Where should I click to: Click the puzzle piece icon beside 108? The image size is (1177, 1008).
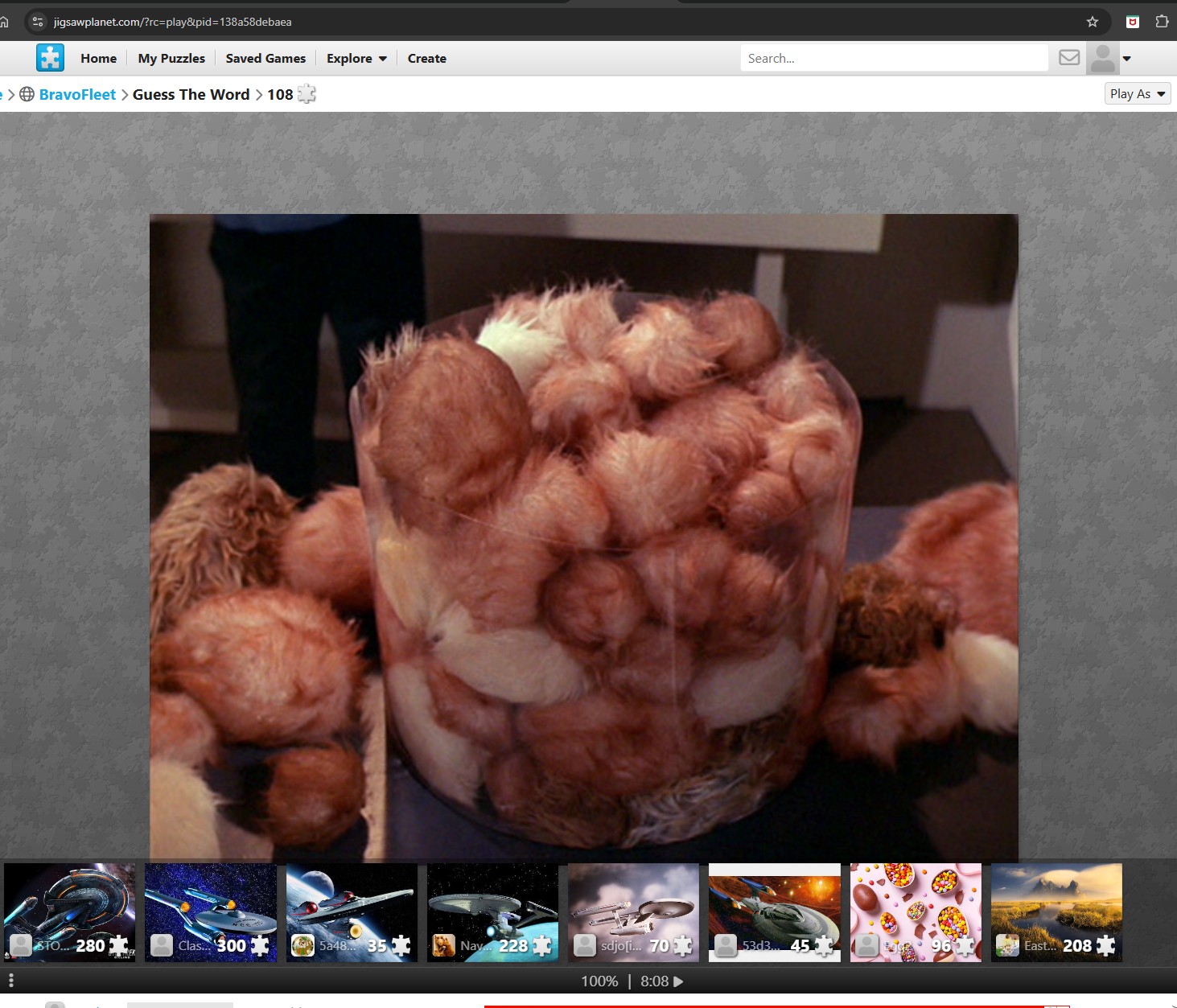point(307,94)
